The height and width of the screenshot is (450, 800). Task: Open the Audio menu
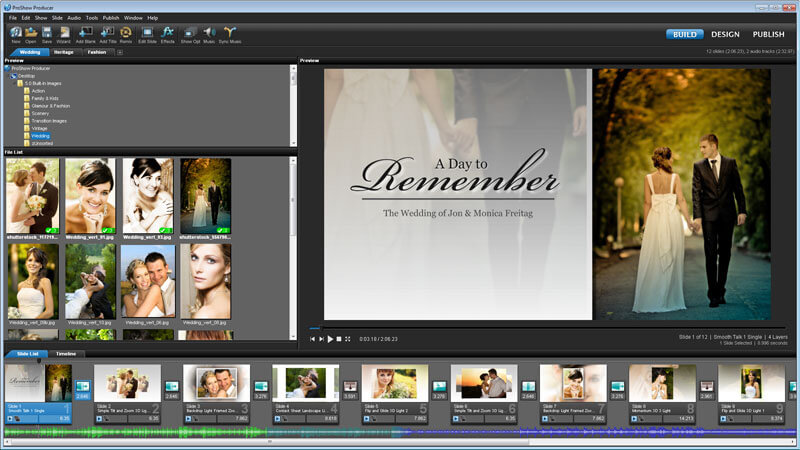coord(73,18)
